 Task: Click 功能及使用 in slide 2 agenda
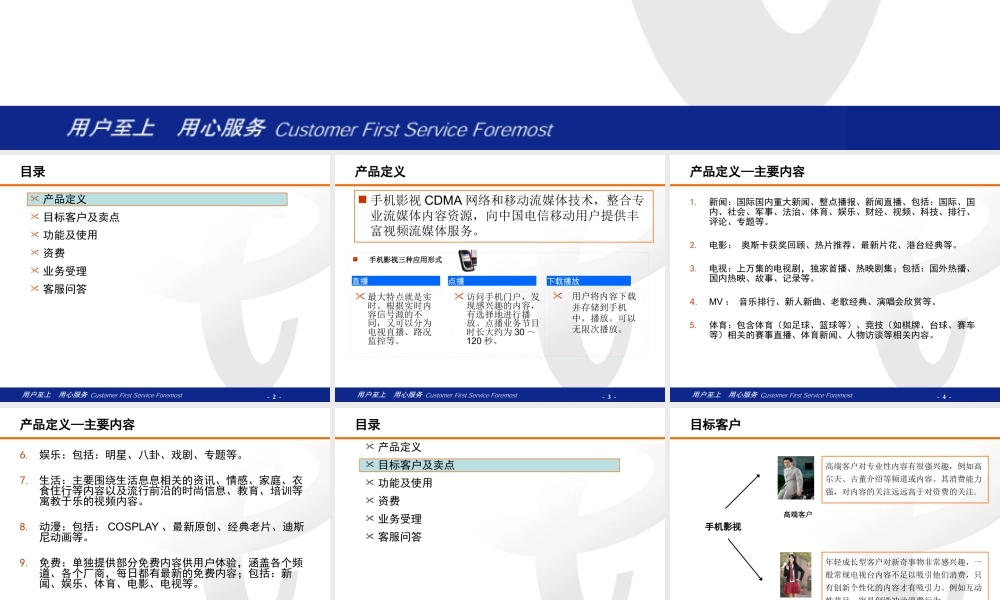(70, 235)
